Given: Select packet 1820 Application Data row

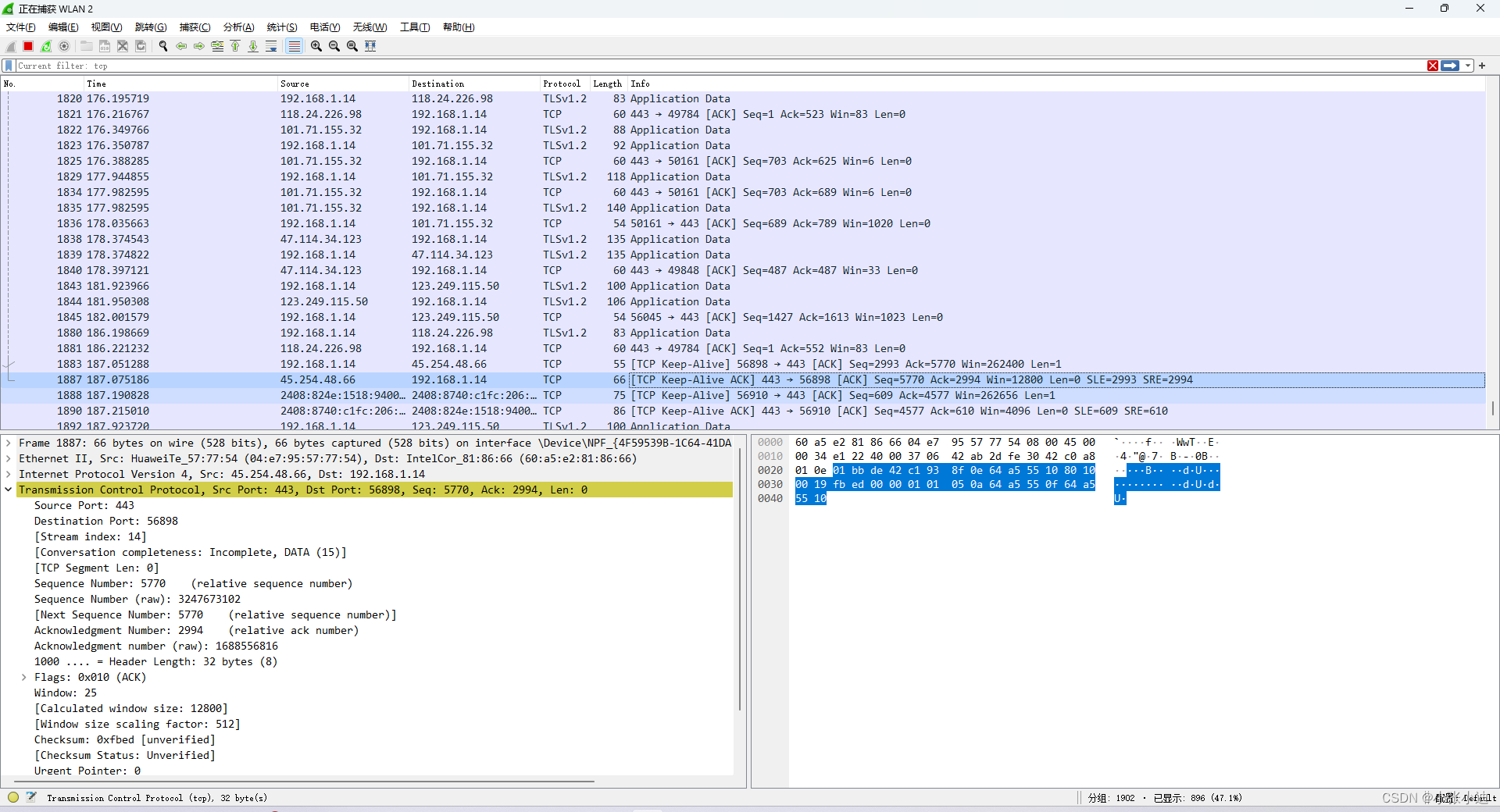Looking at the screenshot, I should tap(743, 99).
